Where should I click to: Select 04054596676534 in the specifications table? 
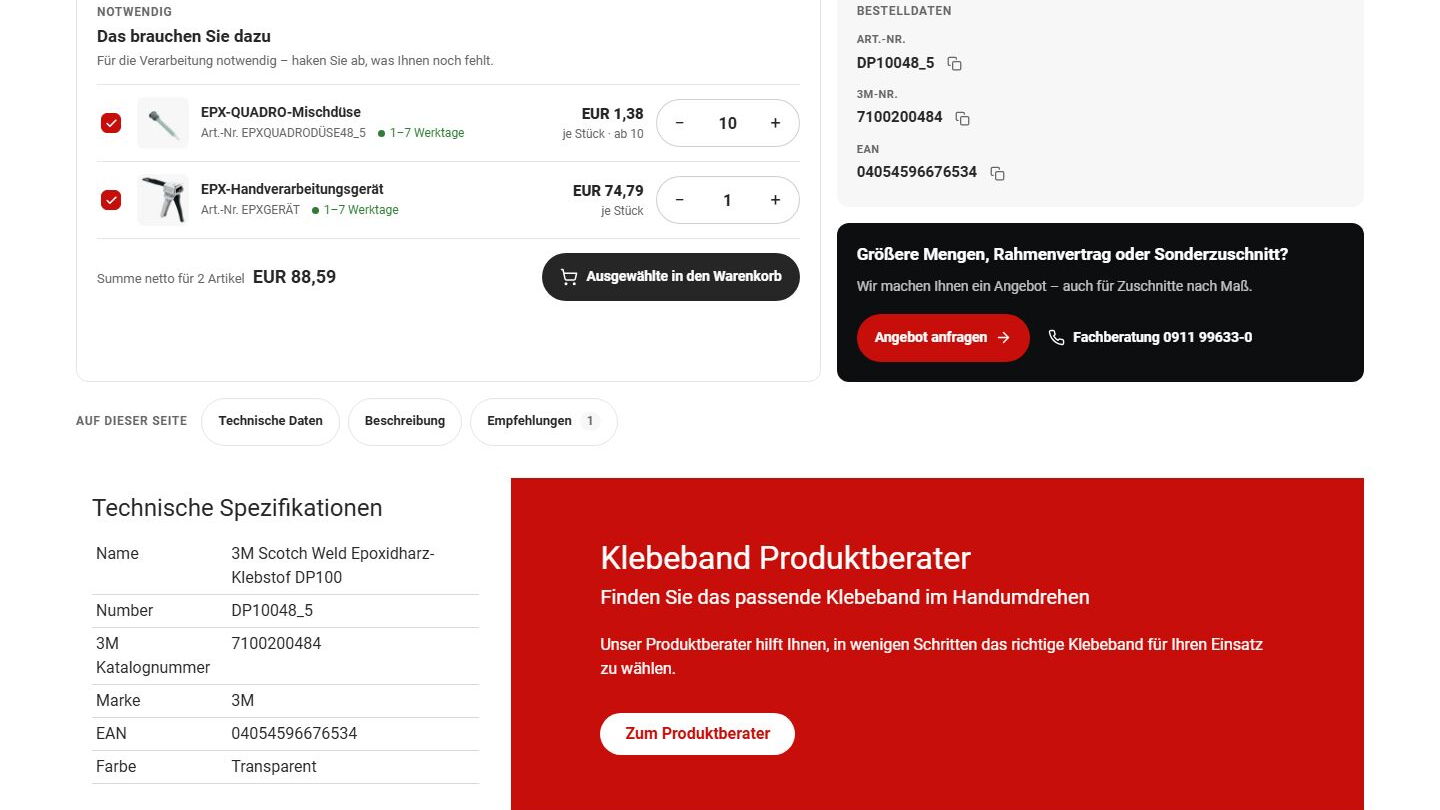[x=294, y=734]
